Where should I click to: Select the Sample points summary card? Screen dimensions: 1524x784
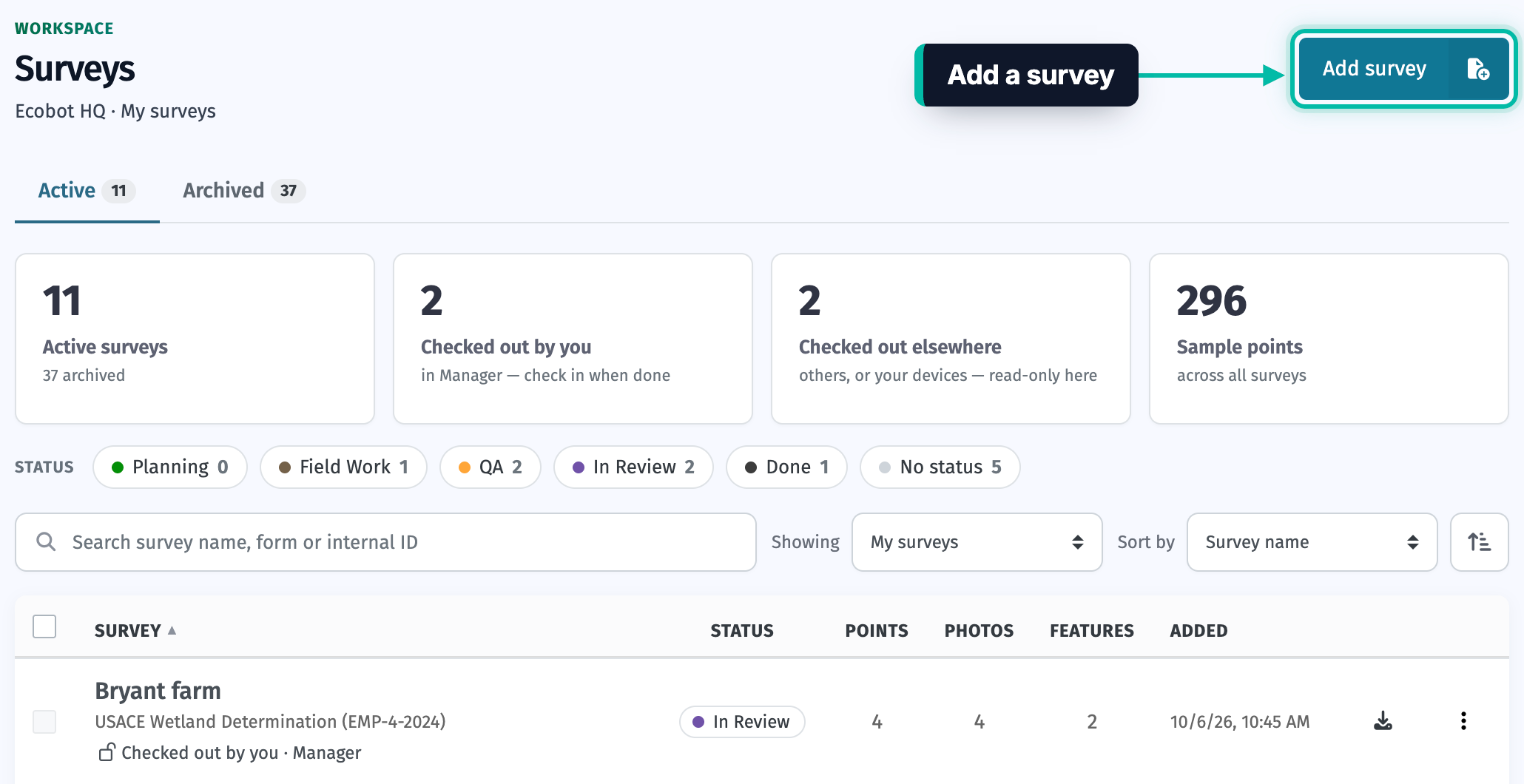pos(1329,339)
